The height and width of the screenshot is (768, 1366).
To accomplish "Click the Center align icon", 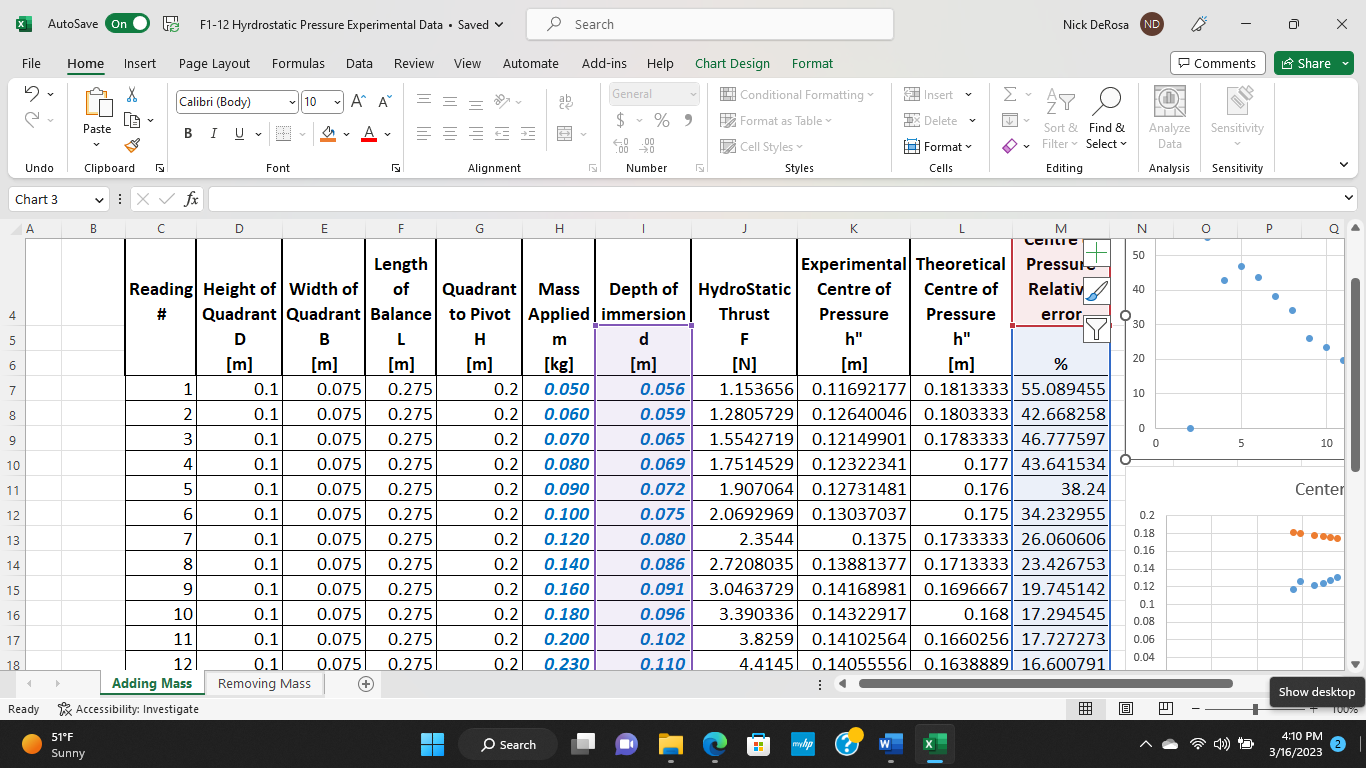I will [449, 134].
